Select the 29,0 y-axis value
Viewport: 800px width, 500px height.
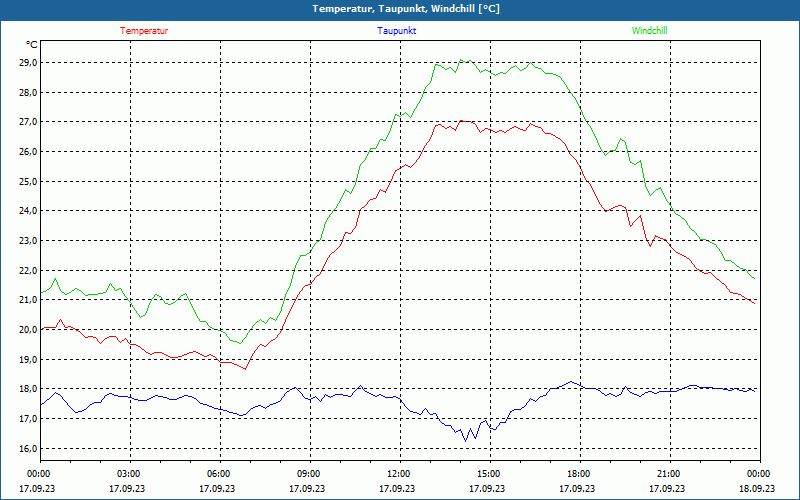[x=29, y=63]
